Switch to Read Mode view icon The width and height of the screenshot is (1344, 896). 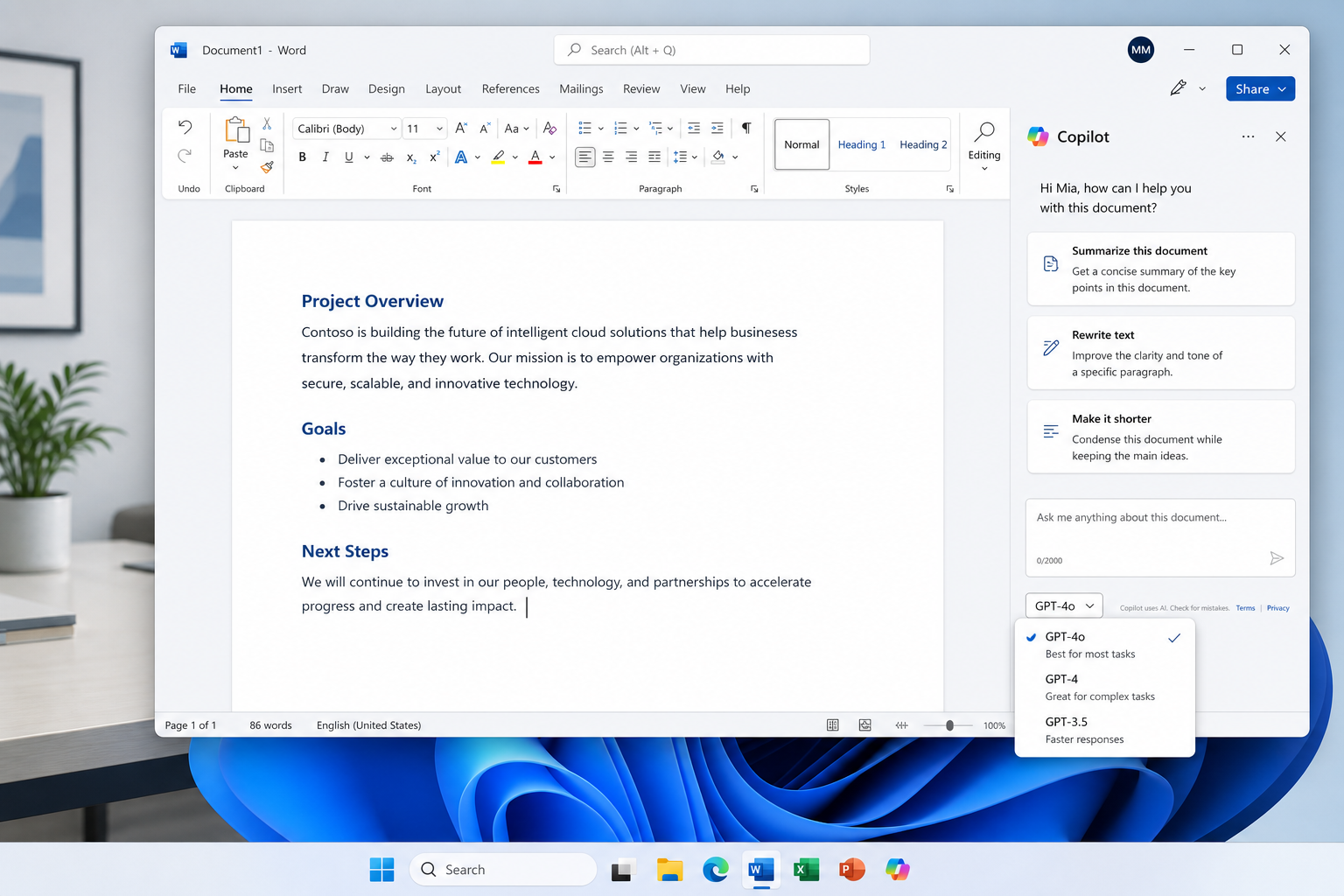coord(833,725)
